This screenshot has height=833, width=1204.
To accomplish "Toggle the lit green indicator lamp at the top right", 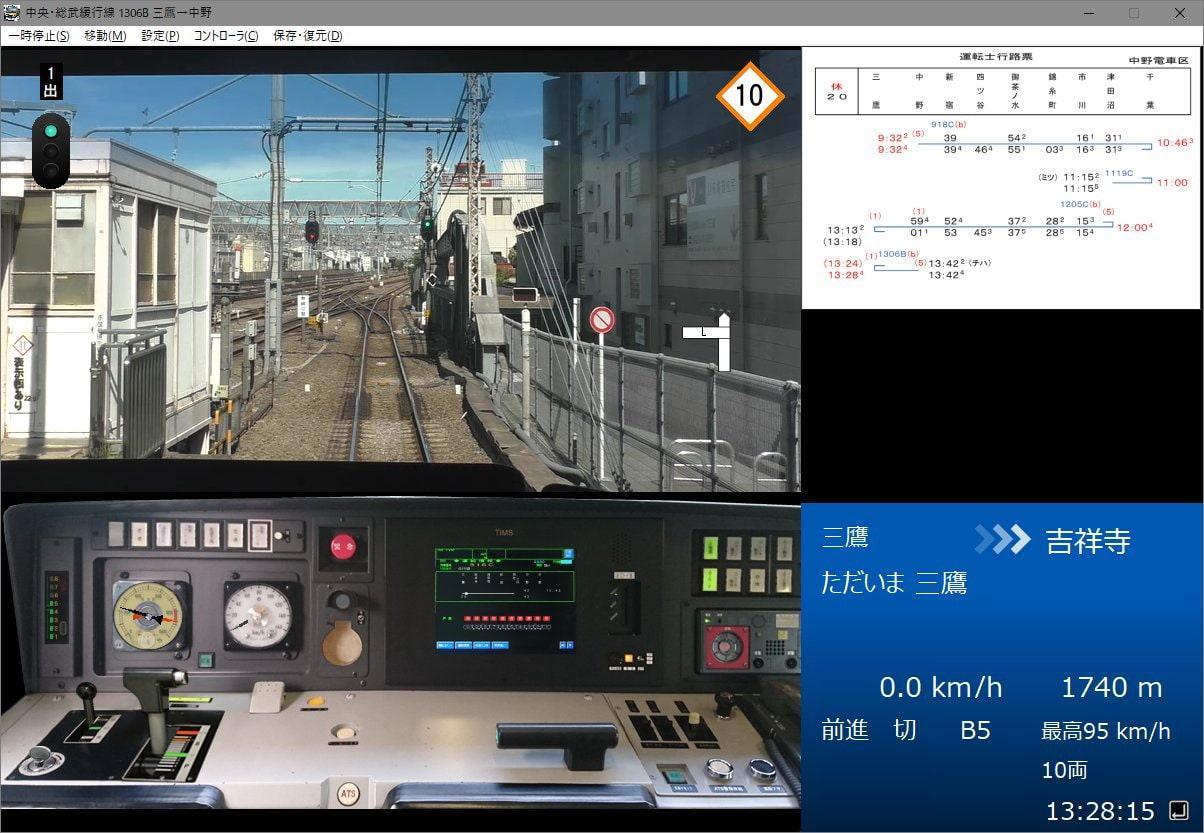I will click(x=711, y=548).
